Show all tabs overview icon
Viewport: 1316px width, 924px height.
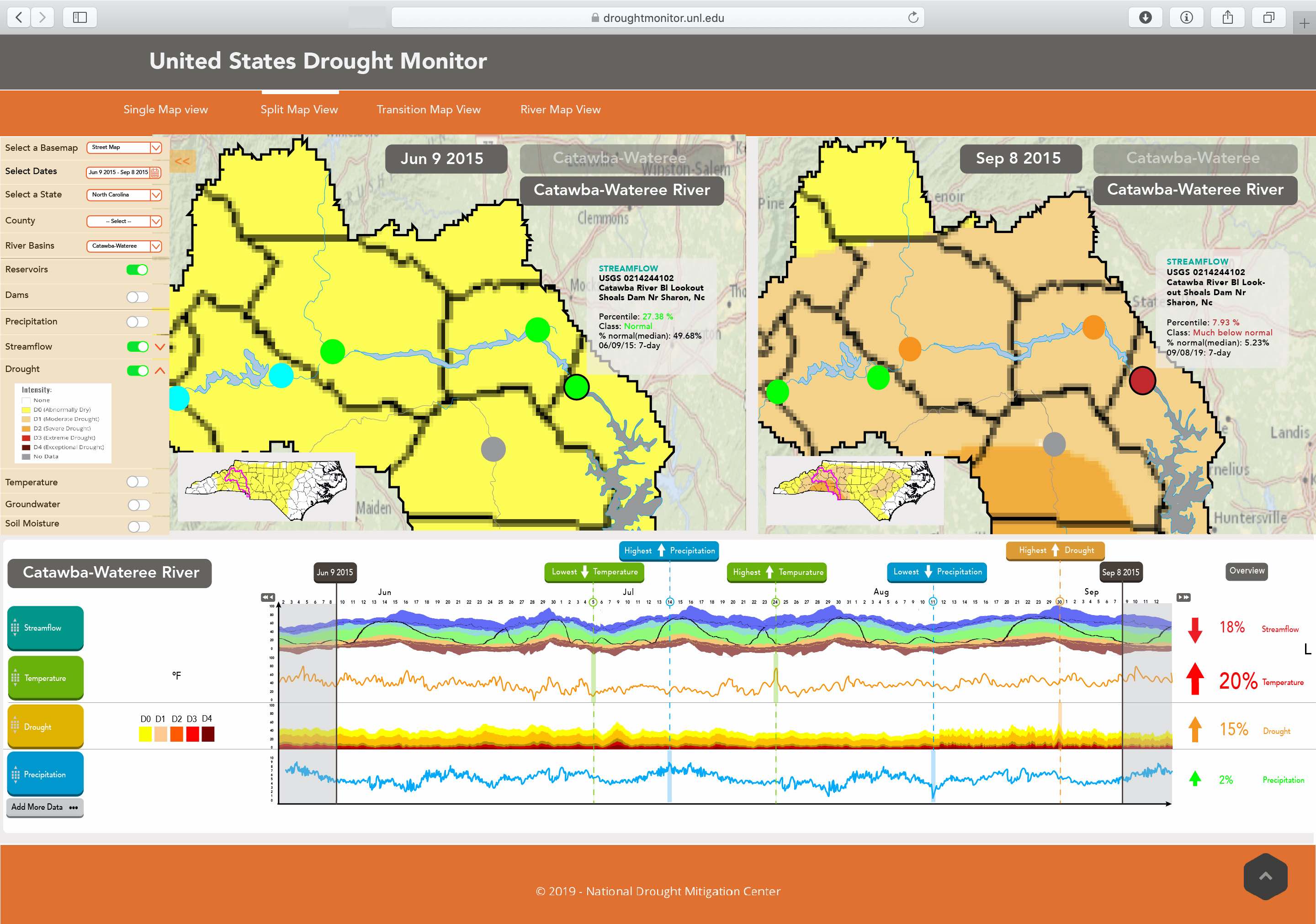[x=1269, y=17]
